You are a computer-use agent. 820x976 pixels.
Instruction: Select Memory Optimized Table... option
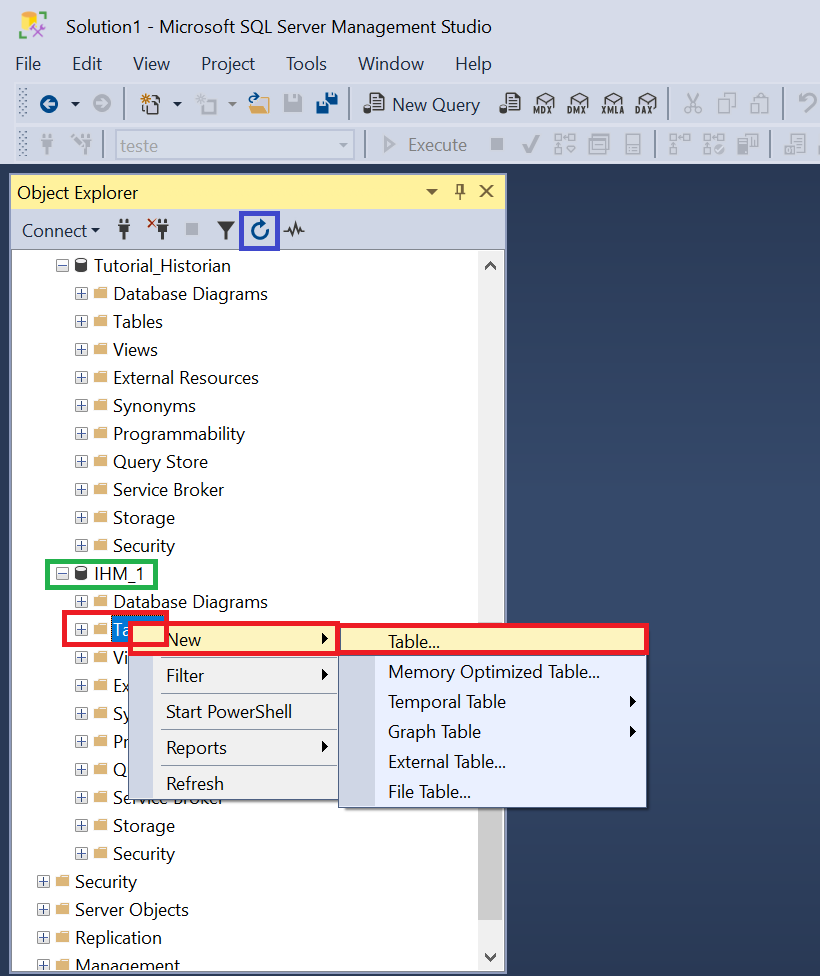[493, 672]
